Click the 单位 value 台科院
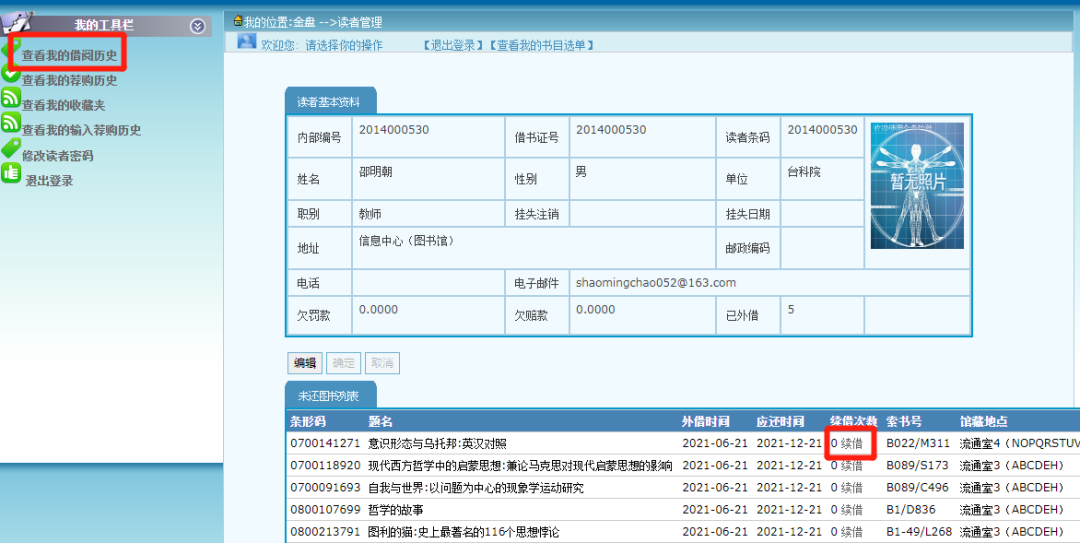This screenshot has height=543, width=1080. [804, 172]
